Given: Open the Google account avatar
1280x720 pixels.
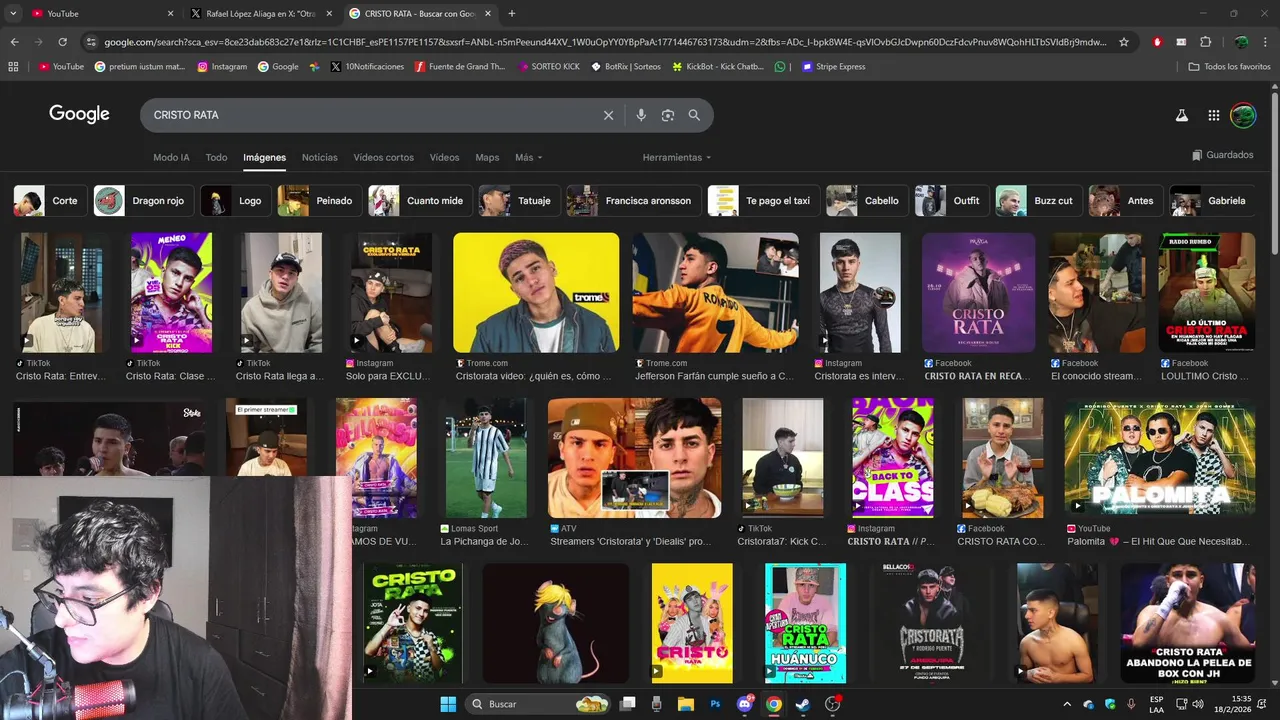Looking at the screenshot, I should pyautogui.click(x=1243, y=115).
